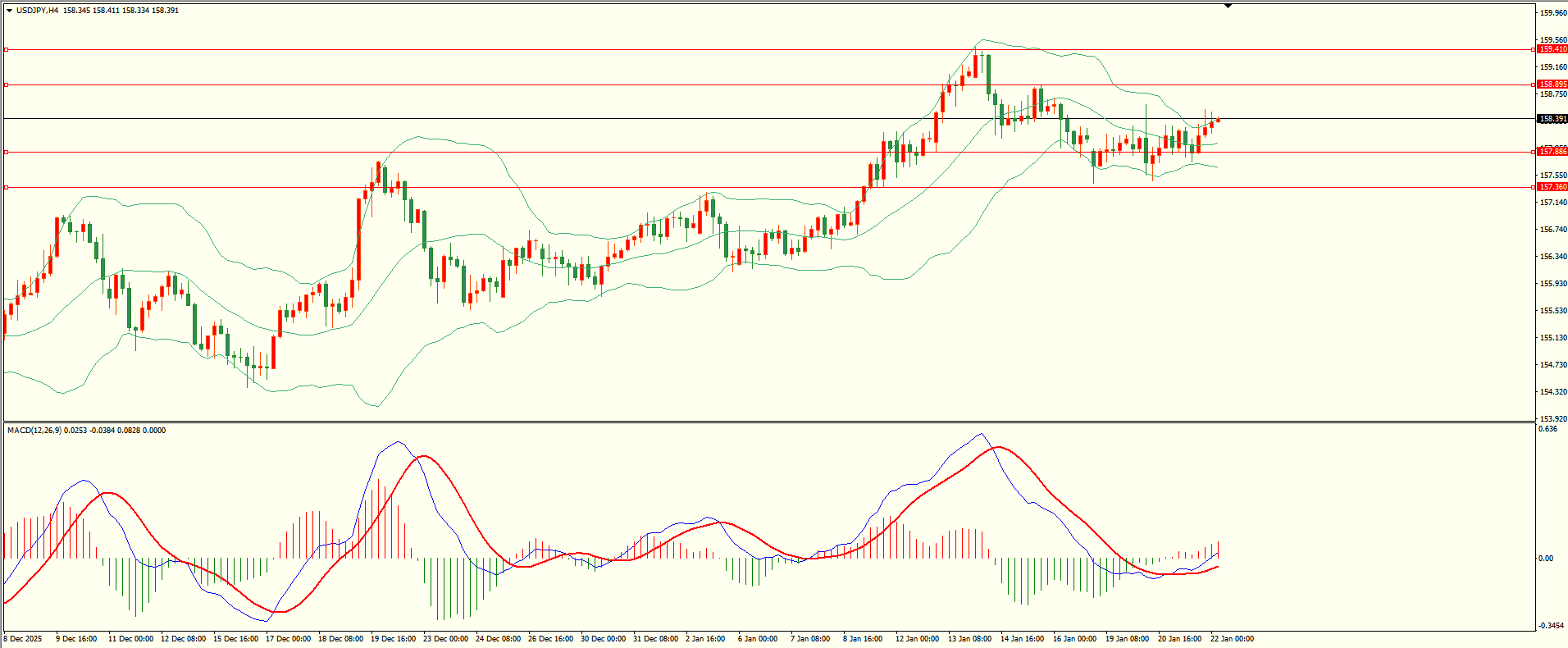Click right handle of the 157.360 line
The height and width of the screenshot is (648, 1568).
coord(1534,187)
